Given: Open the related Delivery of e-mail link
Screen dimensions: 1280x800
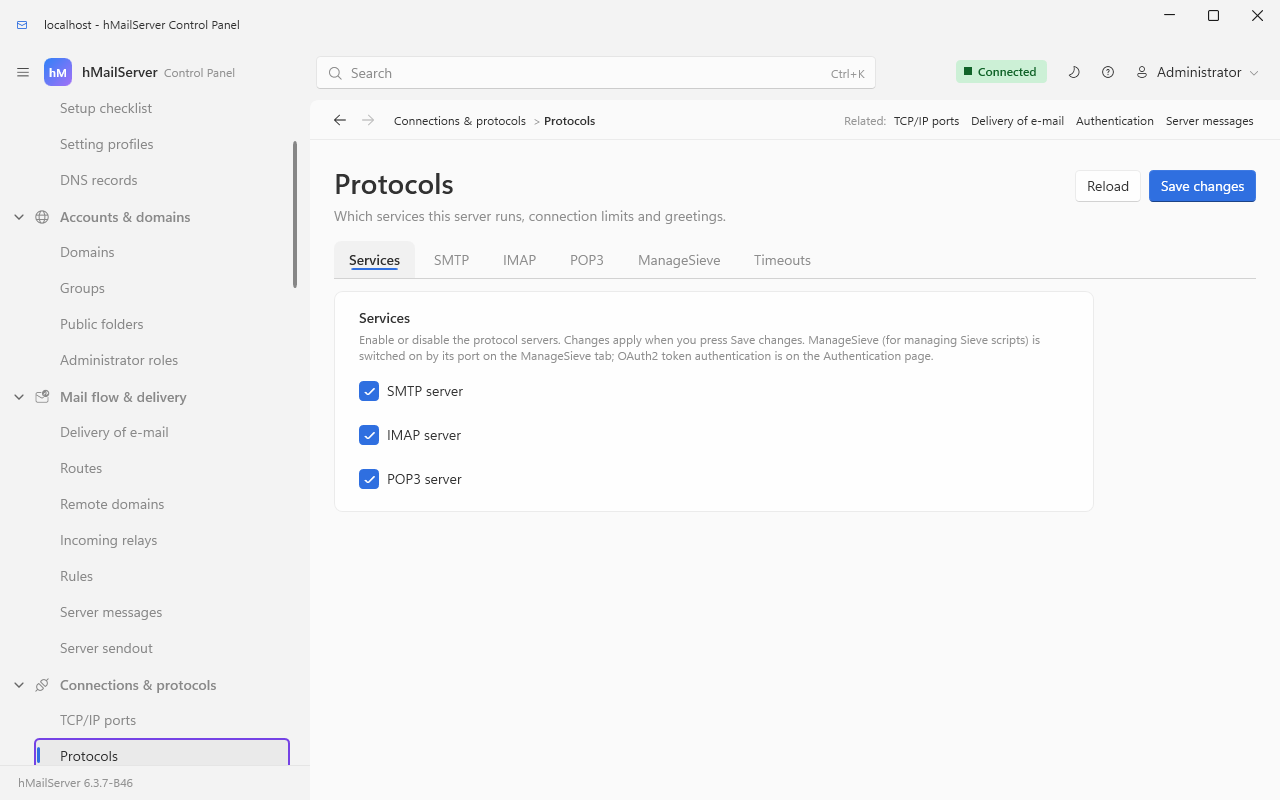Looking at the screenshot, I should pyautogui.click(x=1017, y=121).
